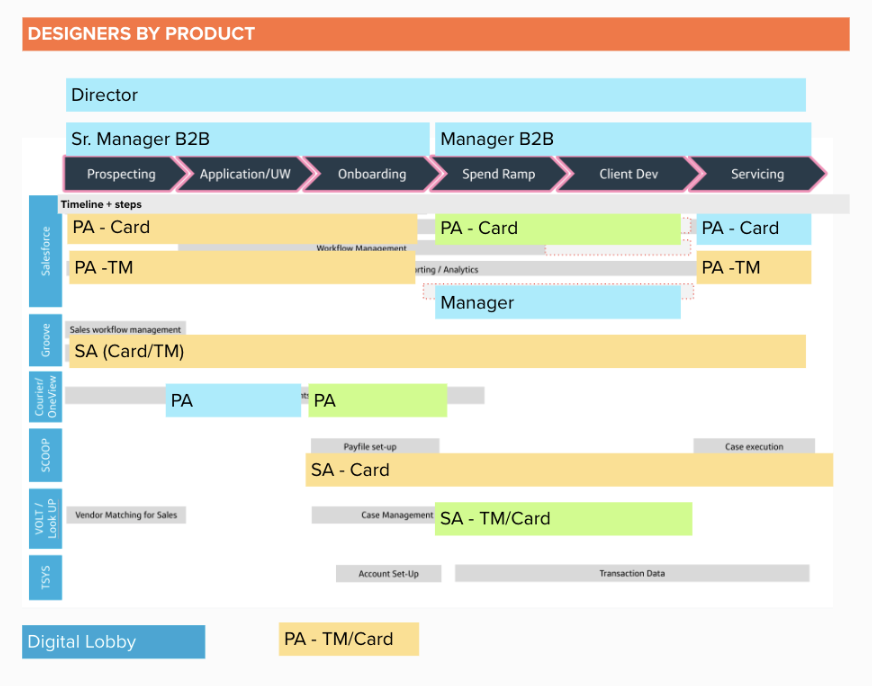Select the Prospecting process chevron
This screenshot has width=872, height=686.
click(122, 173)
